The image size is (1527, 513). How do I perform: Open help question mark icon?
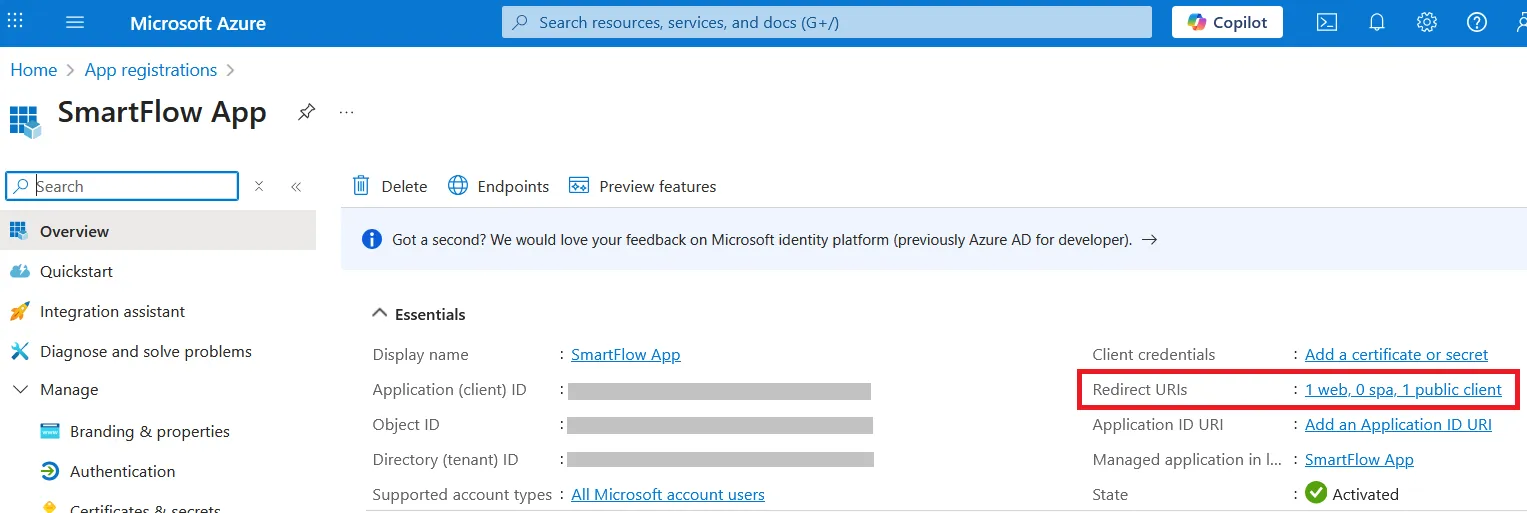1477,22
